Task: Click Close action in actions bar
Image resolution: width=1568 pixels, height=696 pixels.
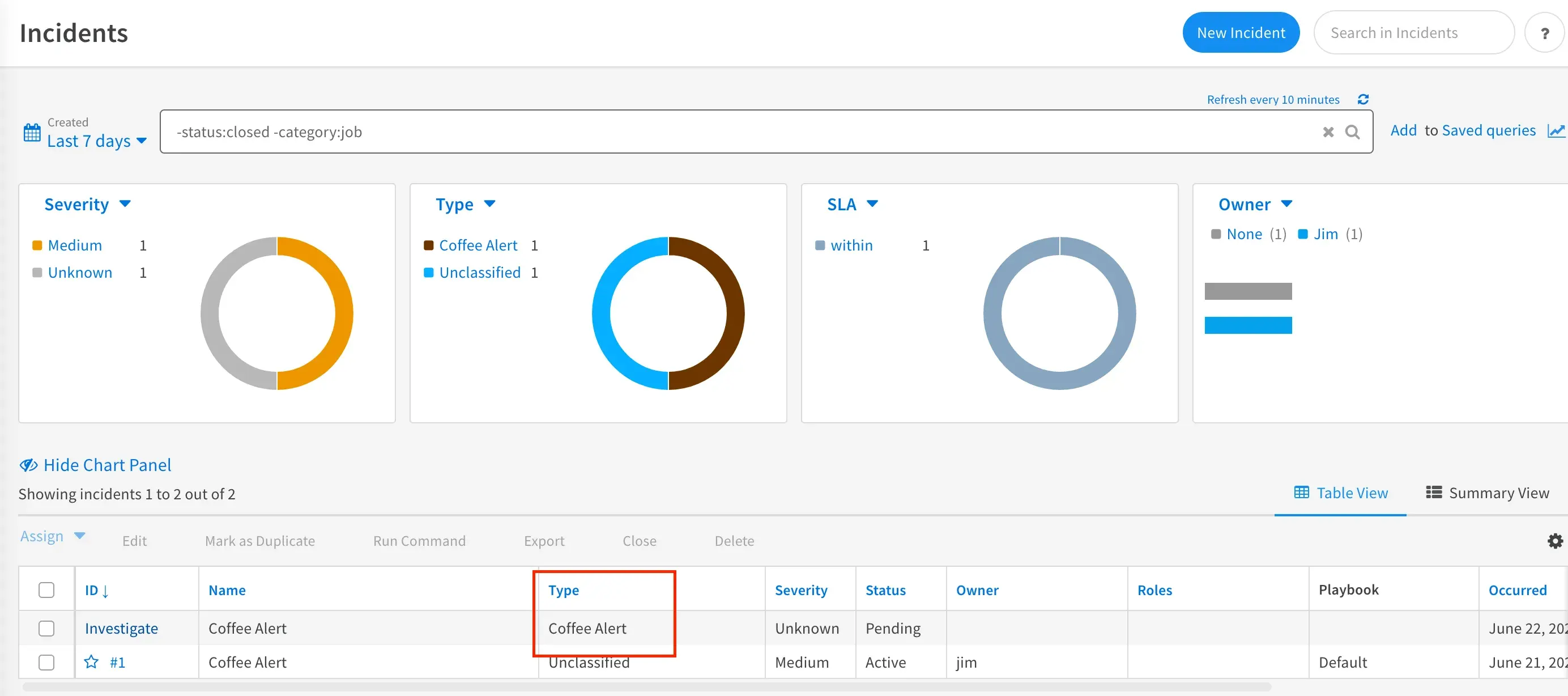Action: point(639,541)
